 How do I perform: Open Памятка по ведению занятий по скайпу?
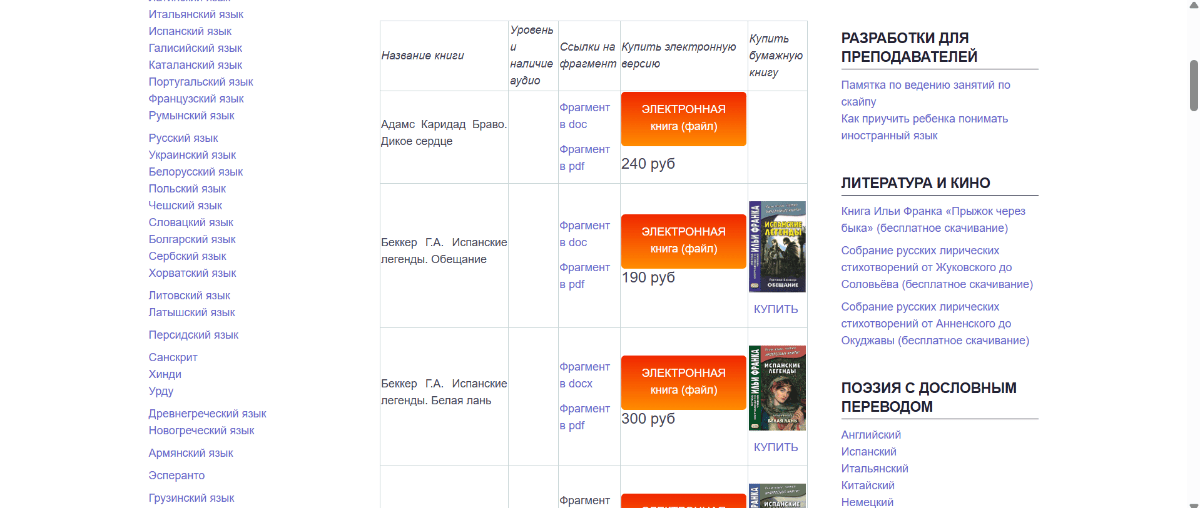(925, 93)
